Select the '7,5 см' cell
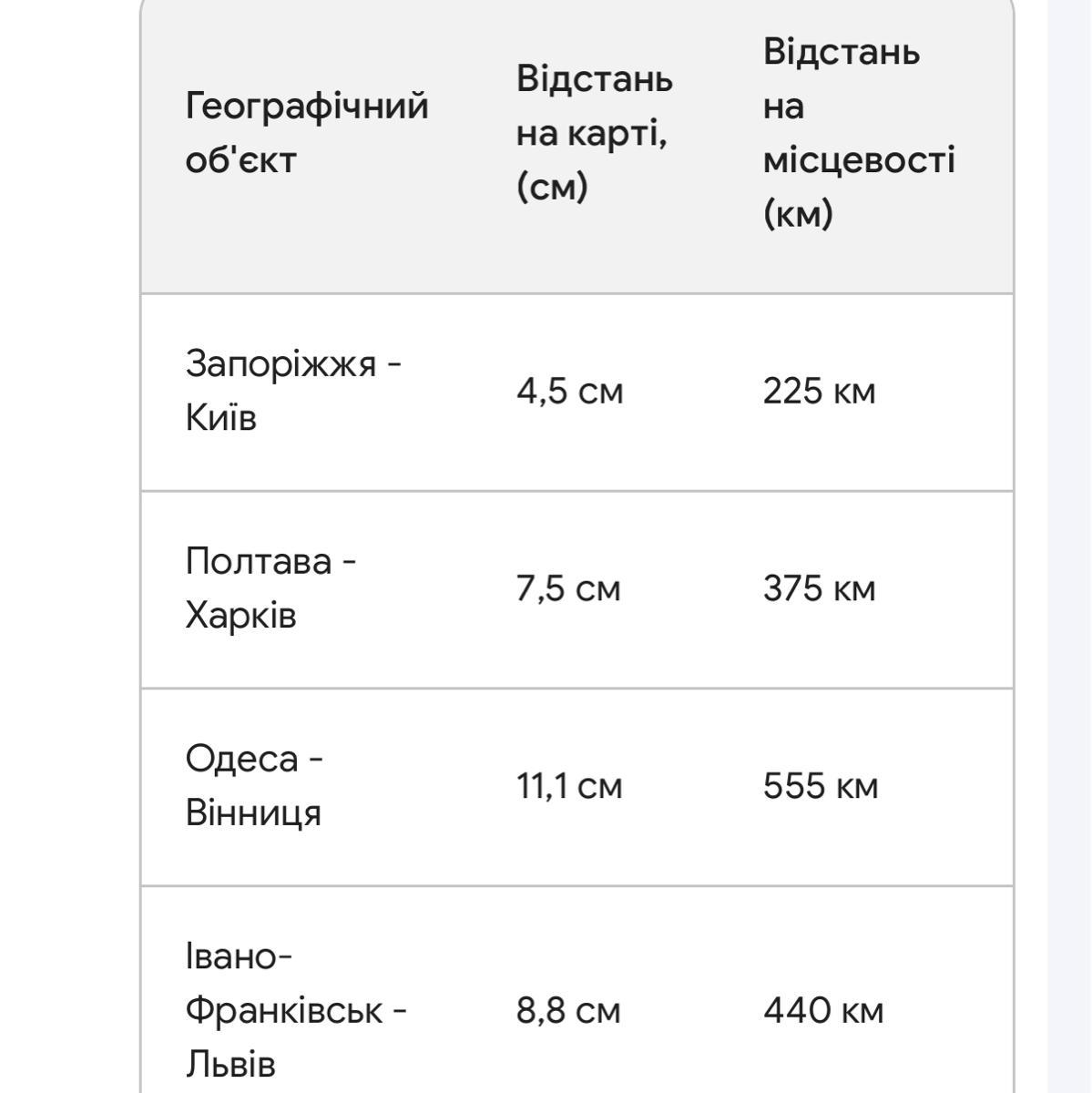1092x1093 pixels. coord(568,588)
